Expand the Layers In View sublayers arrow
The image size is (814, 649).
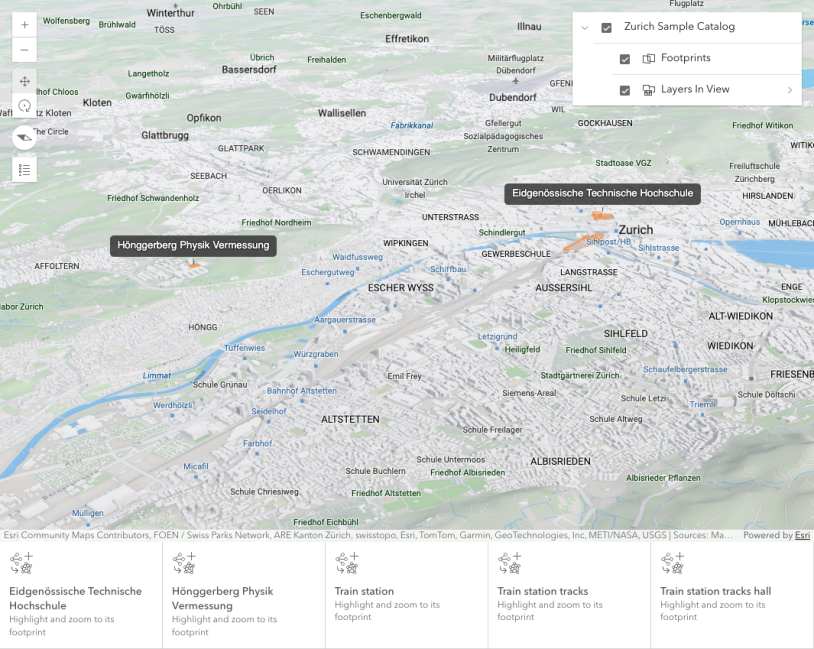pyautogui.click(x=789, y=91)
